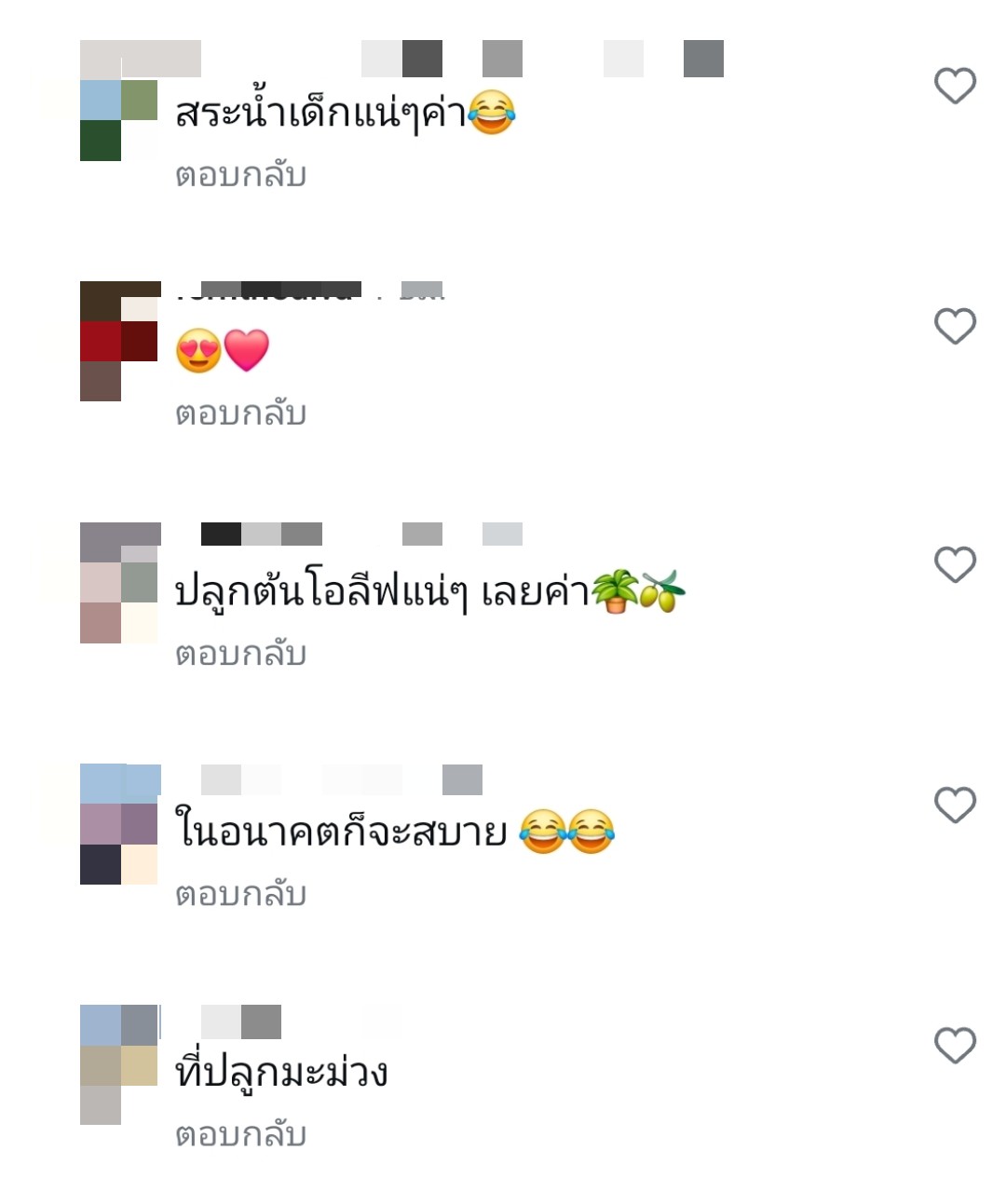Open avatar beside olive tree comment
The height and width of the screenshot is (1204, 1006).
tap(119, 582)
